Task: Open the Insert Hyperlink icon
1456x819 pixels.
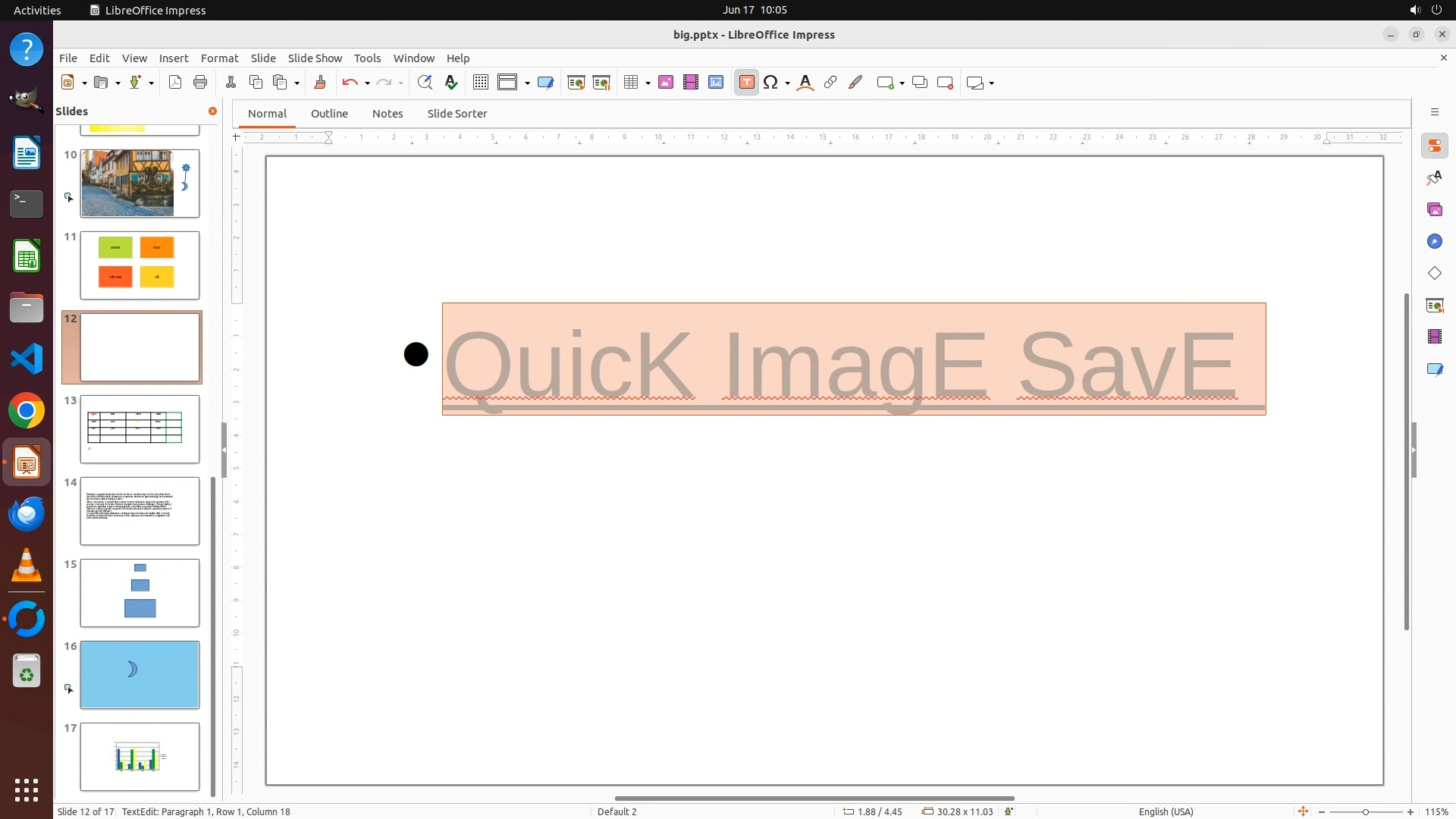Action: [x=830, y=83]
